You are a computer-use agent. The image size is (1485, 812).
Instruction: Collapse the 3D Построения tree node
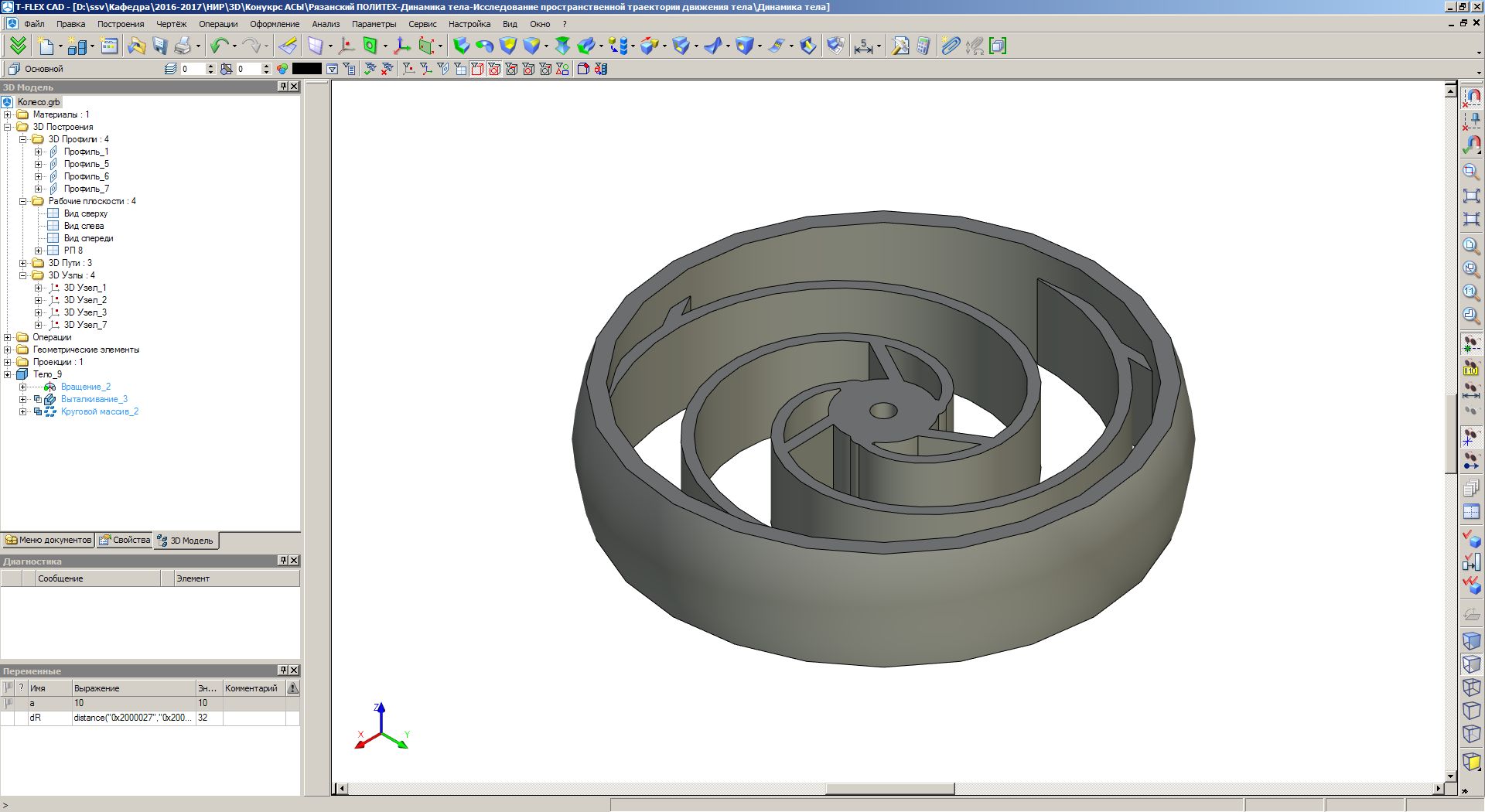click(8, 127)
